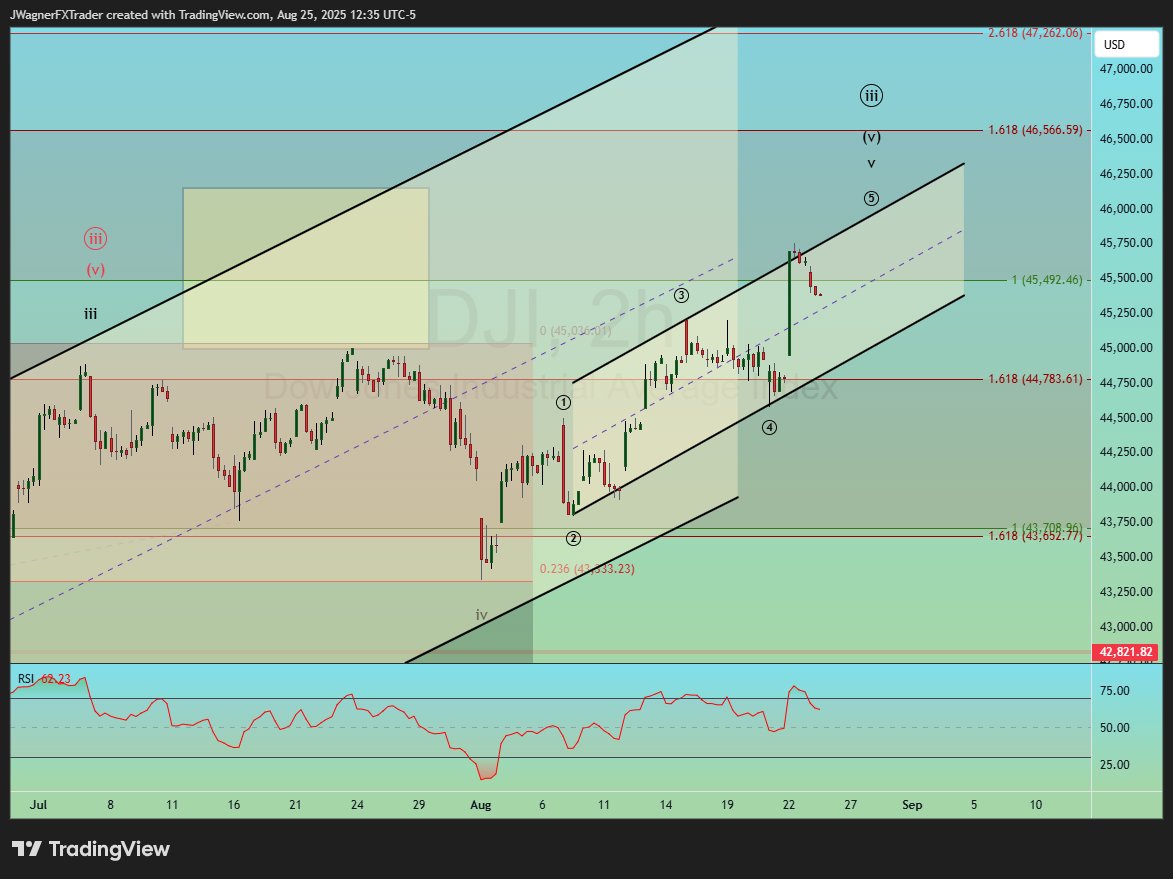This screenshot has width=1173, height=879.
Task: Click the 19 date axis label
Action: click(727, 805)
